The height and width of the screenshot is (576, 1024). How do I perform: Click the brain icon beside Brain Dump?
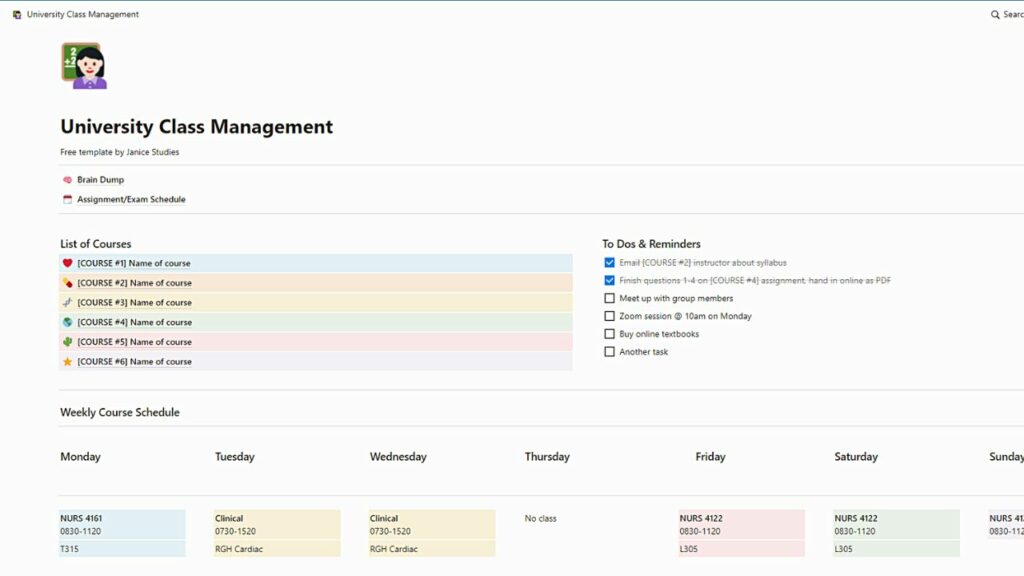pyautogui.click(x=67, y=180)
